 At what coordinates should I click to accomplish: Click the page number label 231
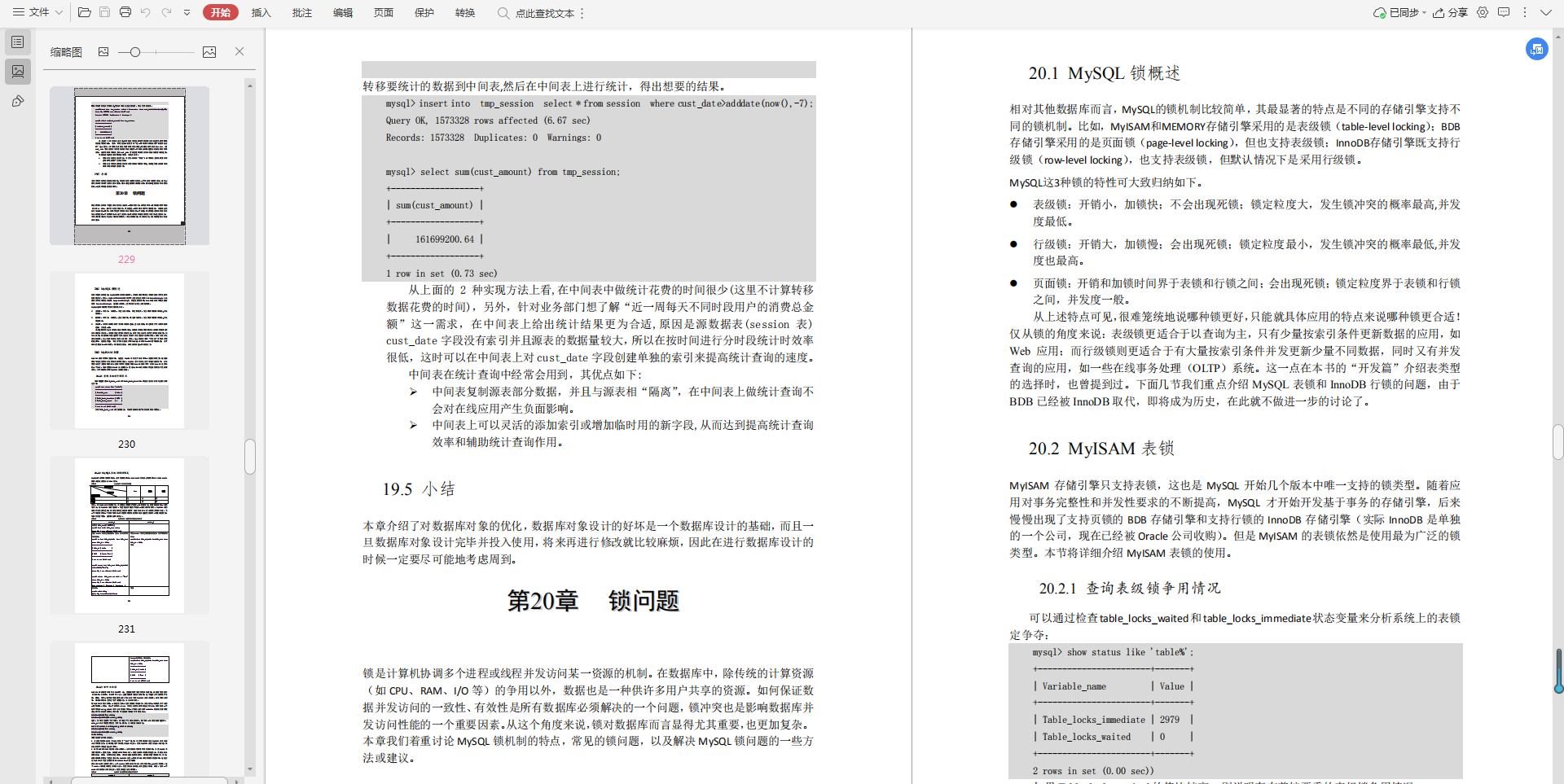tap(126, 629)
